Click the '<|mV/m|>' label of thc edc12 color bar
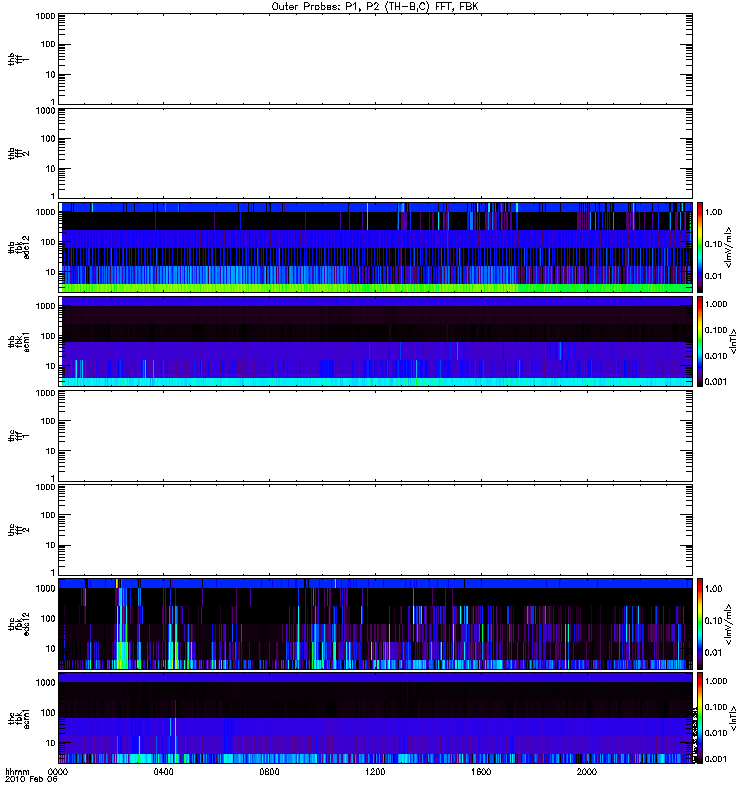The image size is (750, 800). coord(729,624)
